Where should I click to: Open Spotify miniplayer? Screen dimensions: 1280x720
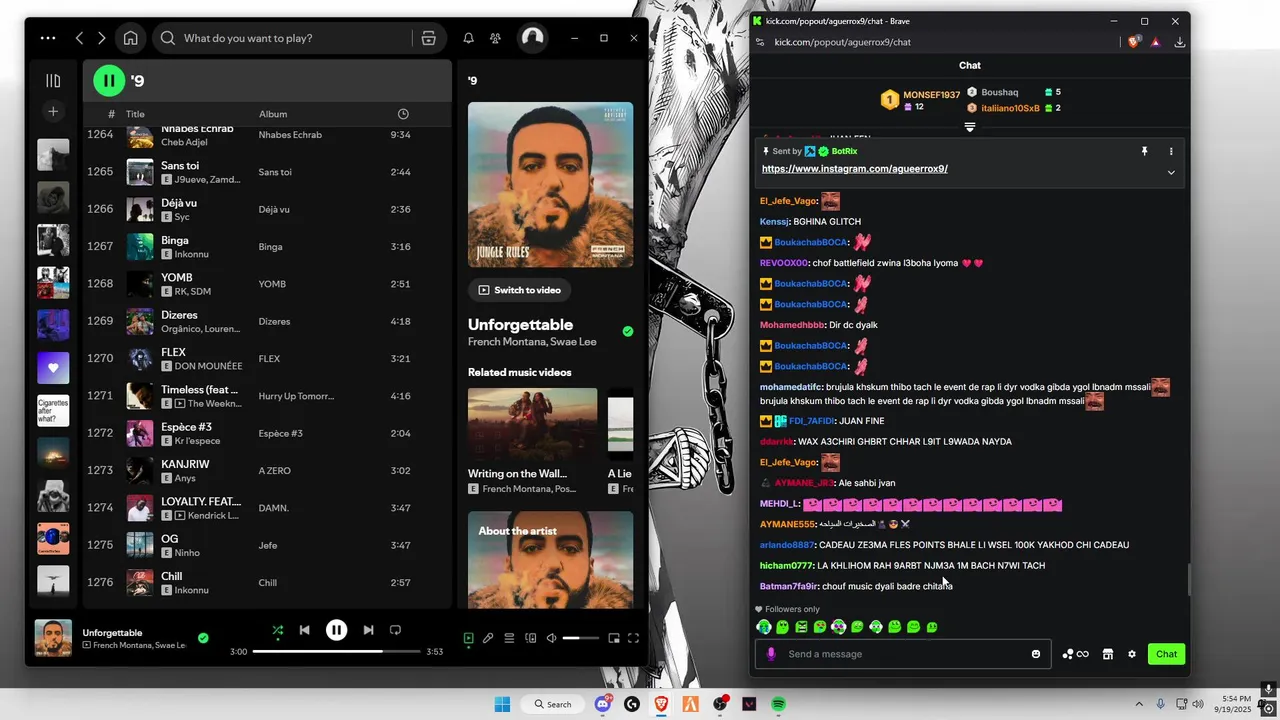tap(614, 638)
